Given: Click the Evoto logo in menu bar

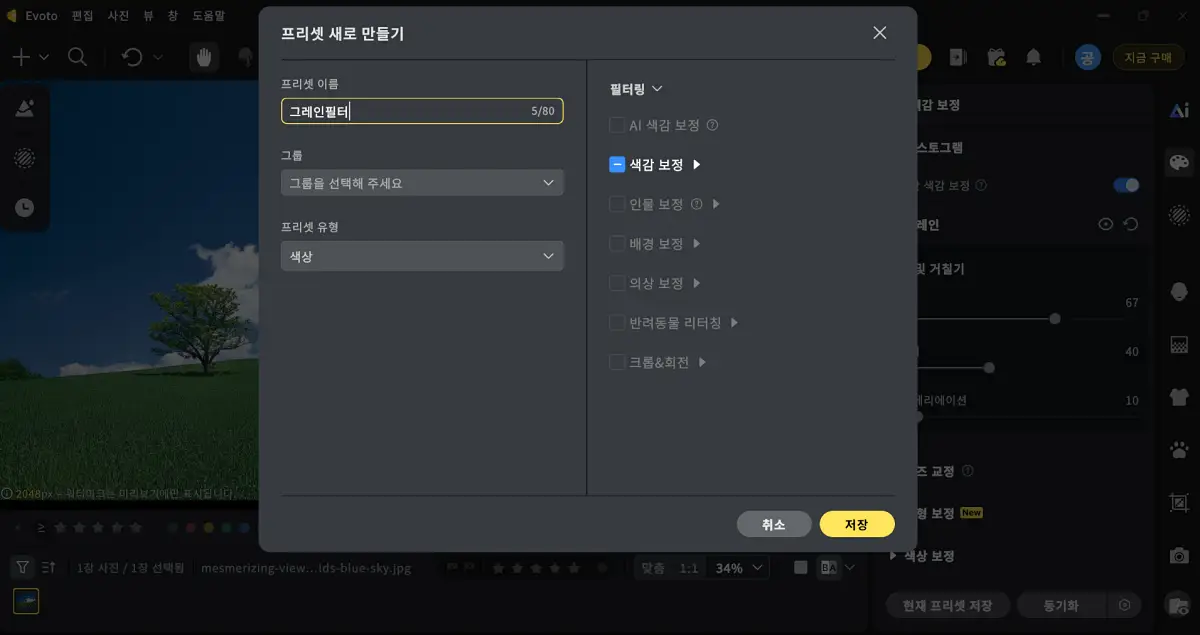Looking at the screenshot, I should [x=12, y=16].
